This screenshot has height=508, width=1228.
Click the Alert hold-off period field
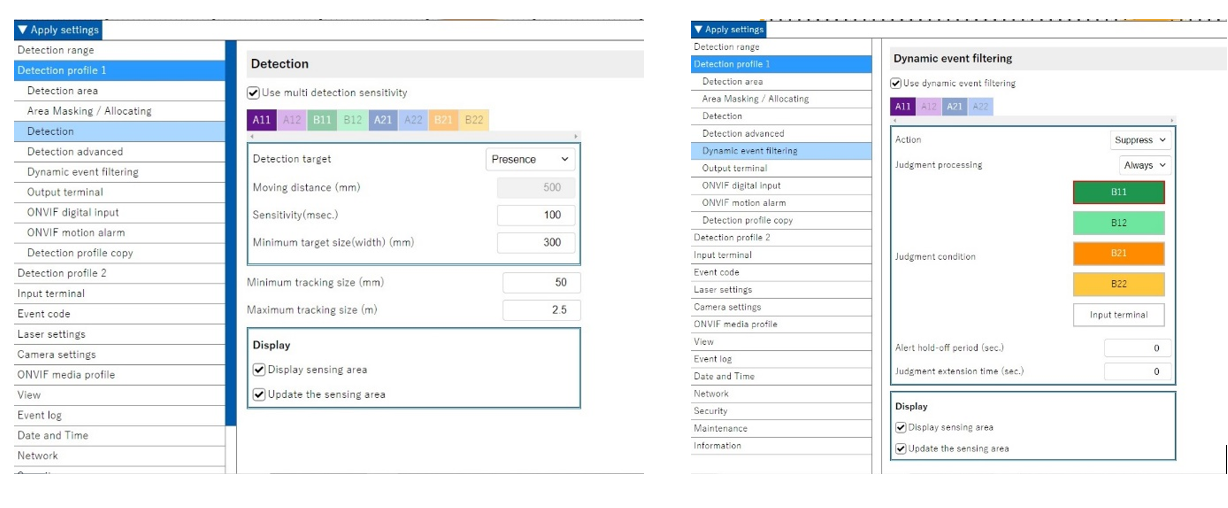[x=1138, y=348]
